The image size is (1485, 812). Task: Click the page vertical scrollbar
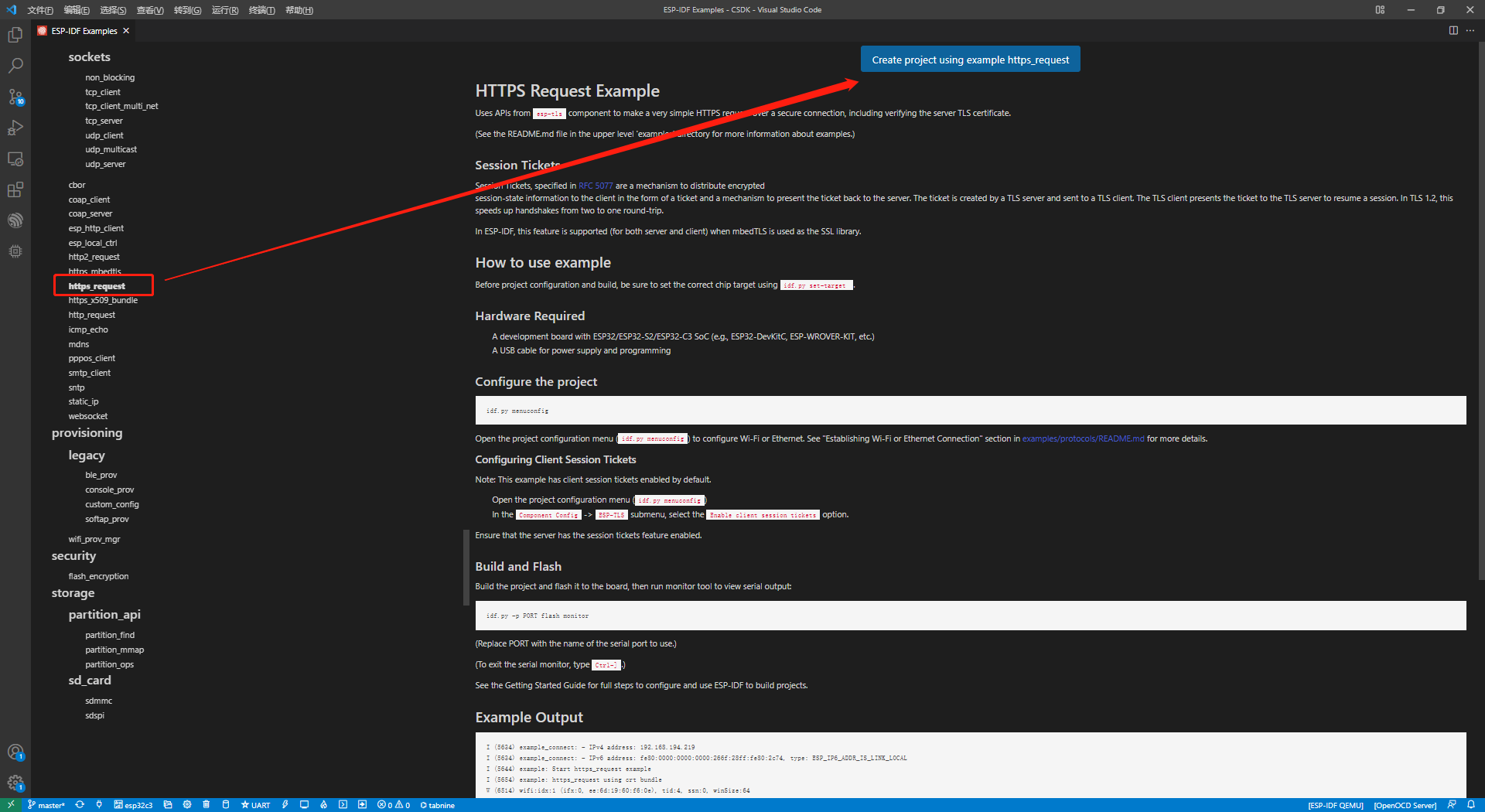click(1481, 309)
